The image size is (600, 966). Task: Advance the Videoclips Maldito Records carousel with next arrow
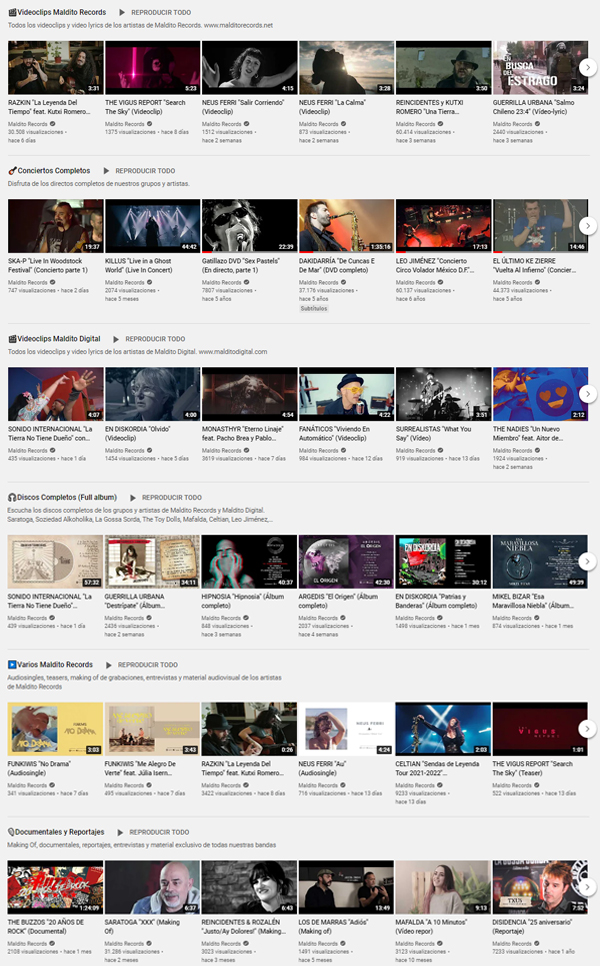588,67
